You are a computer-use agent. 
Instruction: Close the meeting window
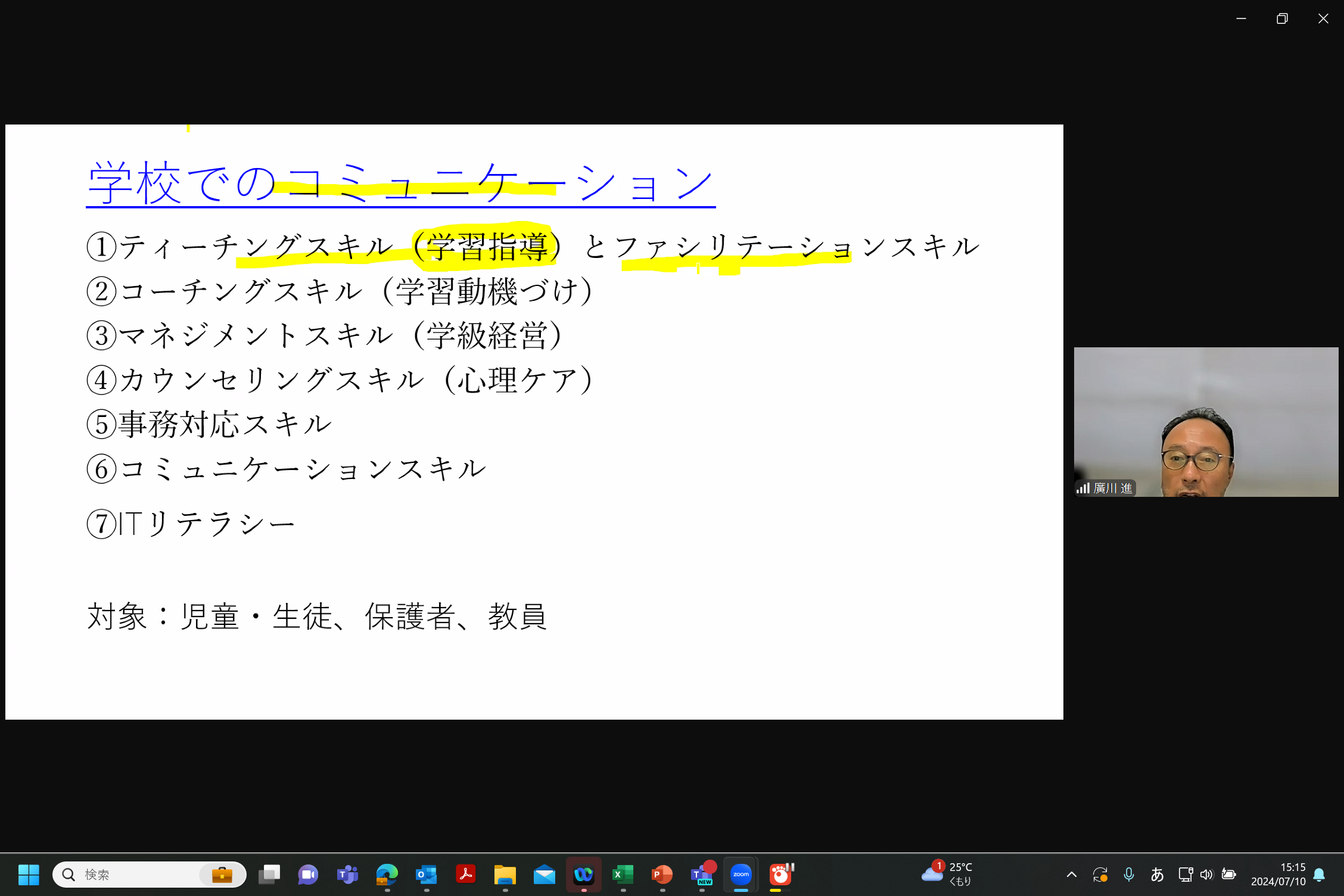coord(1323,18)
